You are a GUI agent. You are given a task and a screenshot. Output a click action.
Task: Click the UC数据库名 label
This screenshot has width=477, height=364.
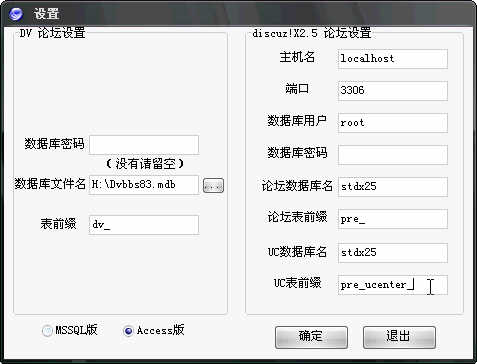pyautogui.click(x=297, y=252)
